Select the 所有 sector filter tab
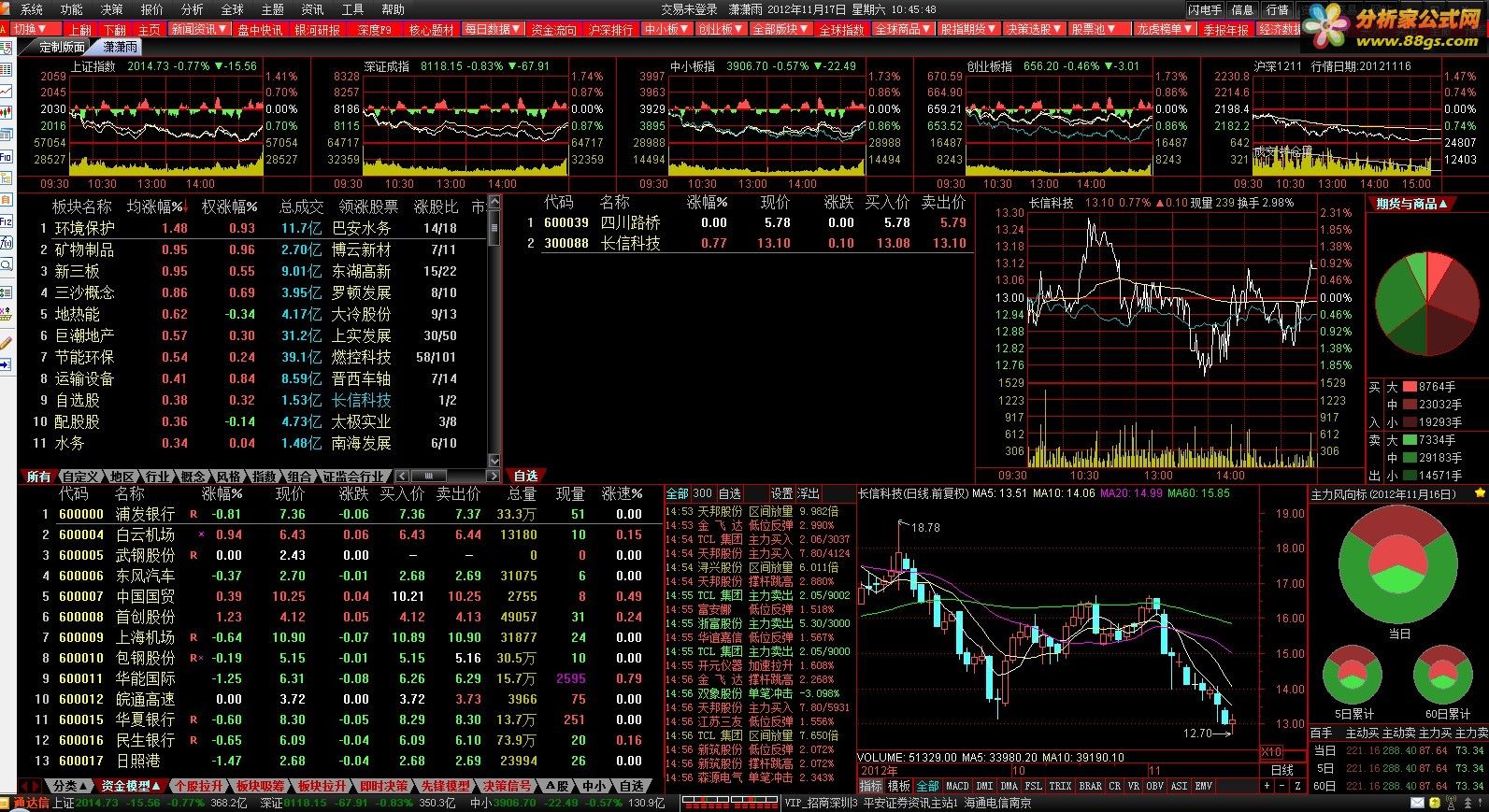 tap(38, 477)
